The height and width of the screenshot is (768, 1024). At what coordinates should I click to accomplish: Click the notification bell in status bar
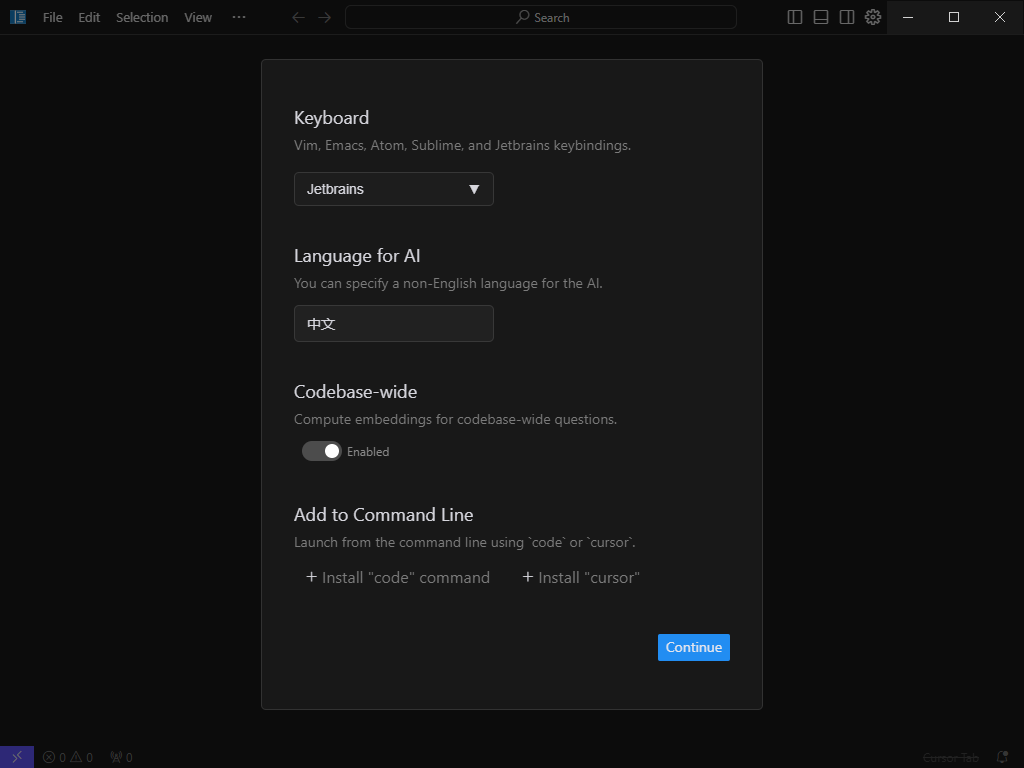(x=1002, y=757)
